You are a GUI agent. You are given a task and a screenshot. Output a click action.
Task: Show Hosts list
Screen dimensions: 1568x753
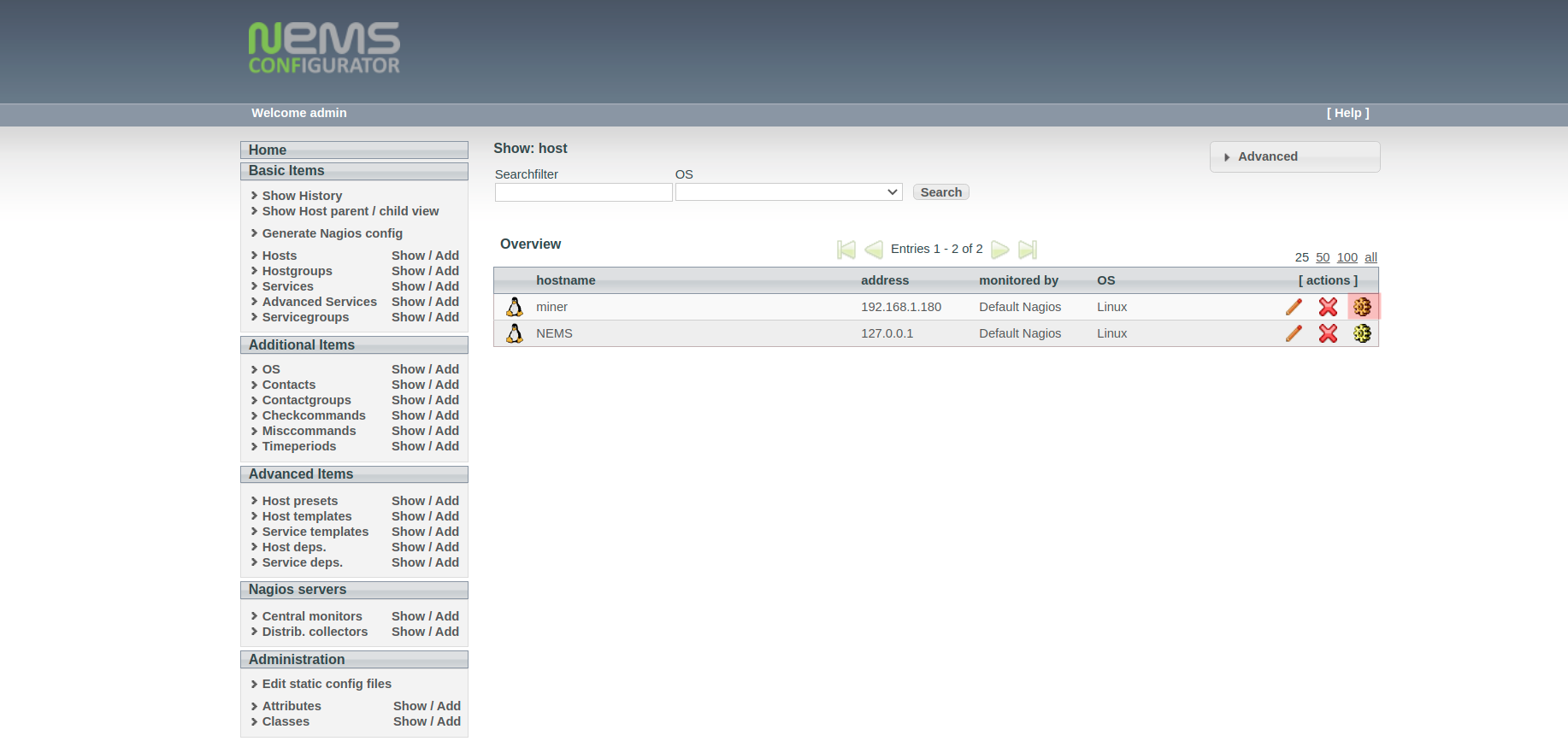point(408,256)
